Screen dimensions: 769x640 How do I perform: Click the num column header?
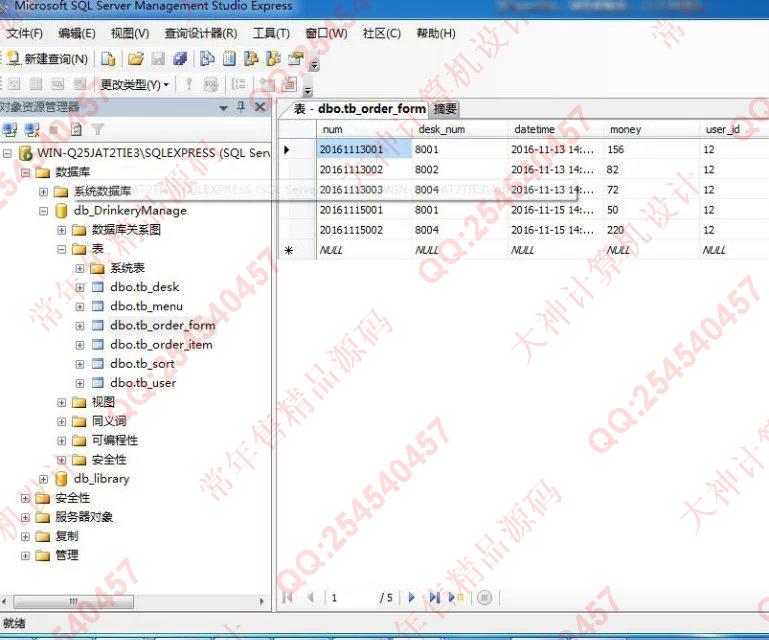[x=363, y=129]
